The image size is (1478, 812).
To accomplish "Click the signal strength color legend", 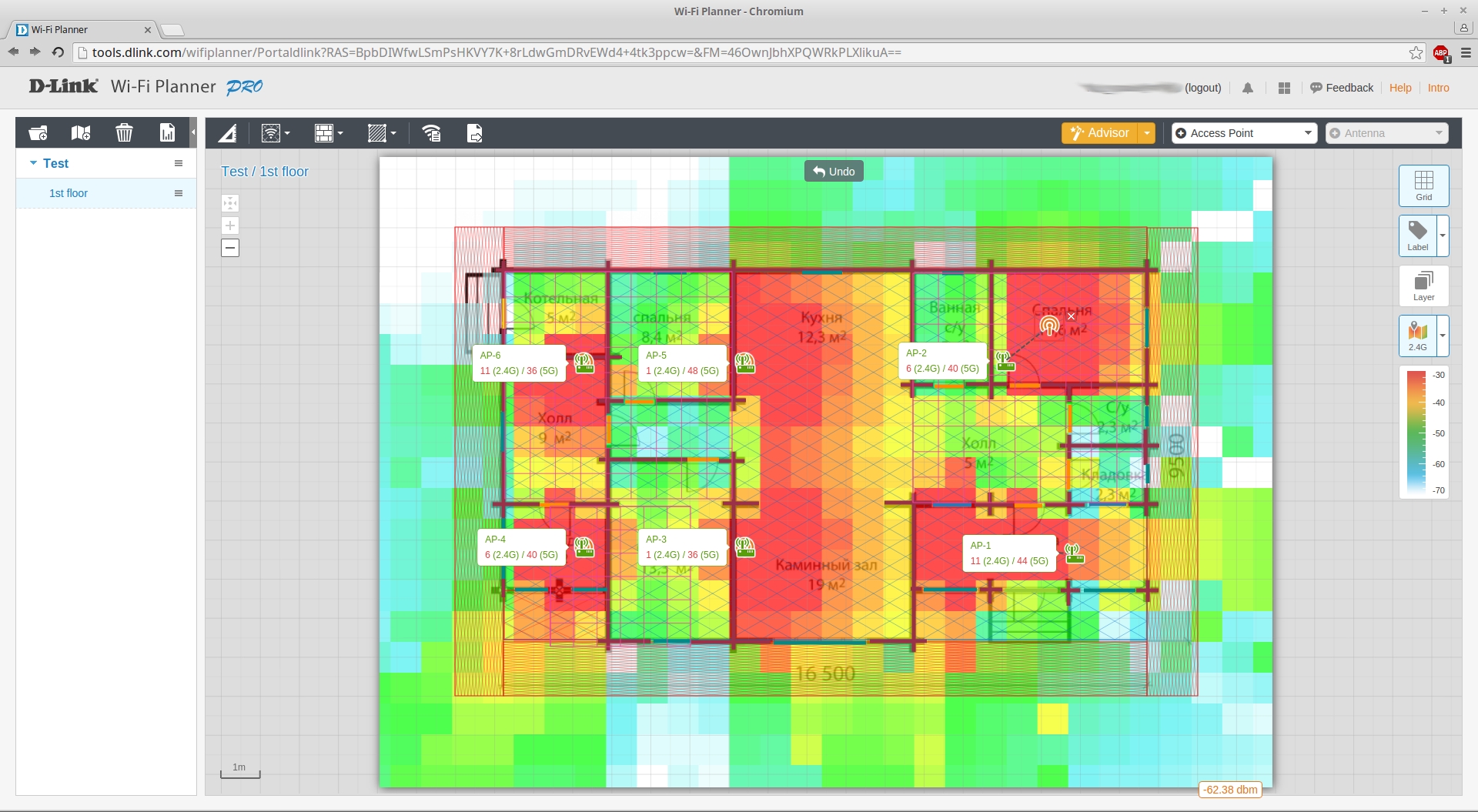I will coord(1423,433).
